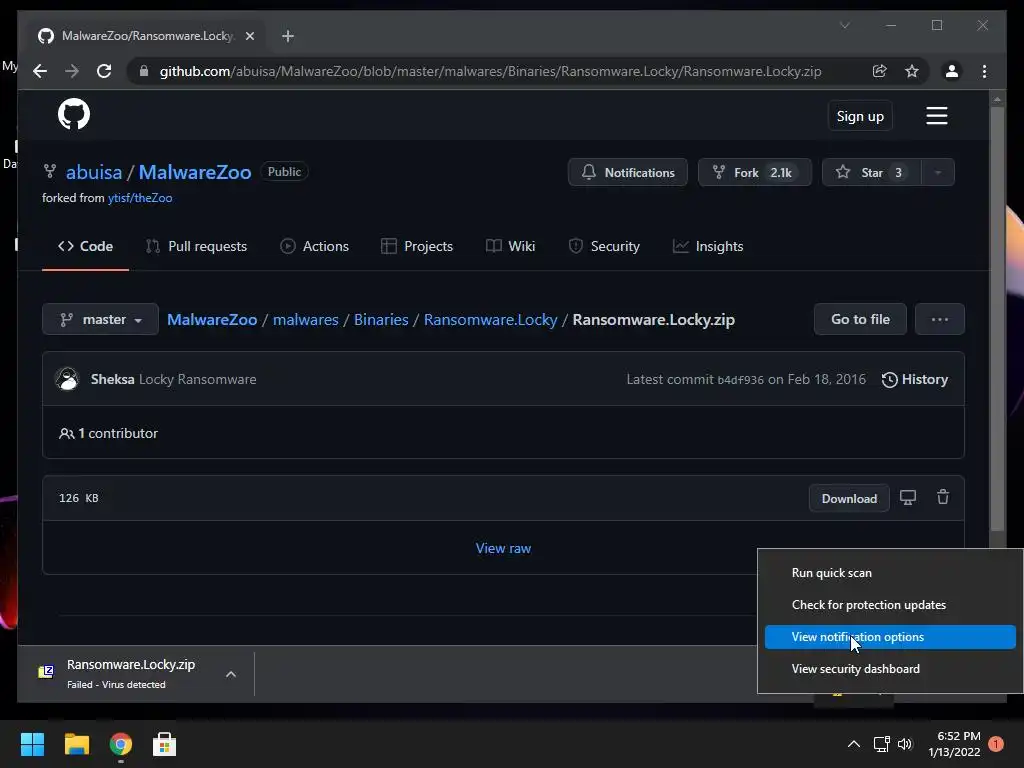
Task: Click the Notifications button
Action: point(628,172)
